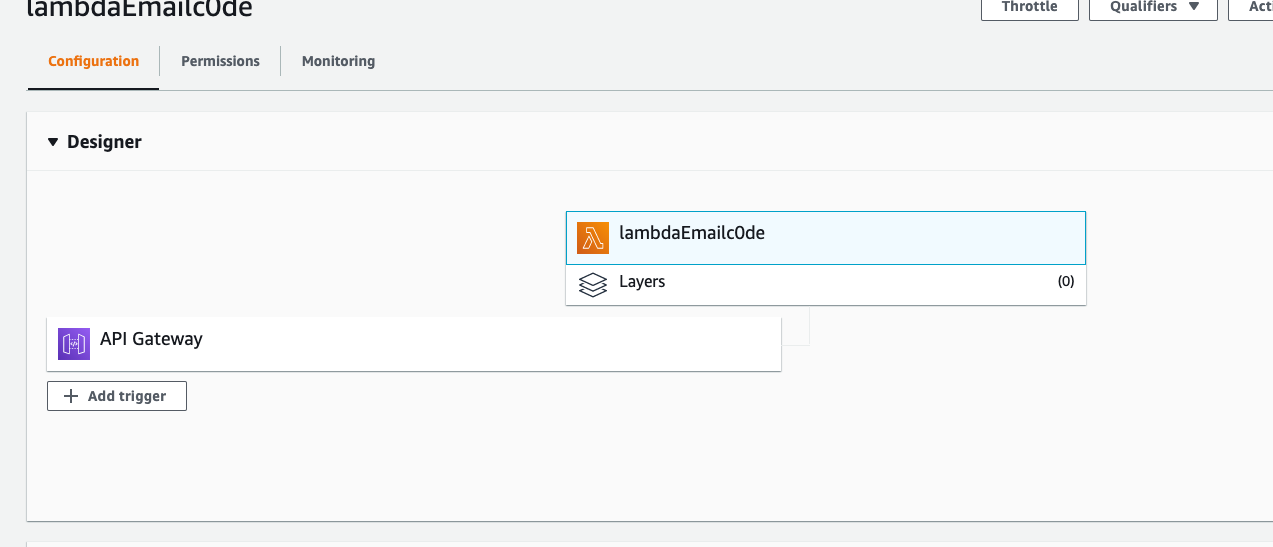Viewport: 1273px width, 547px height.
Task: Click the purple API Gateway icon
Action: (x=74, y=343)
